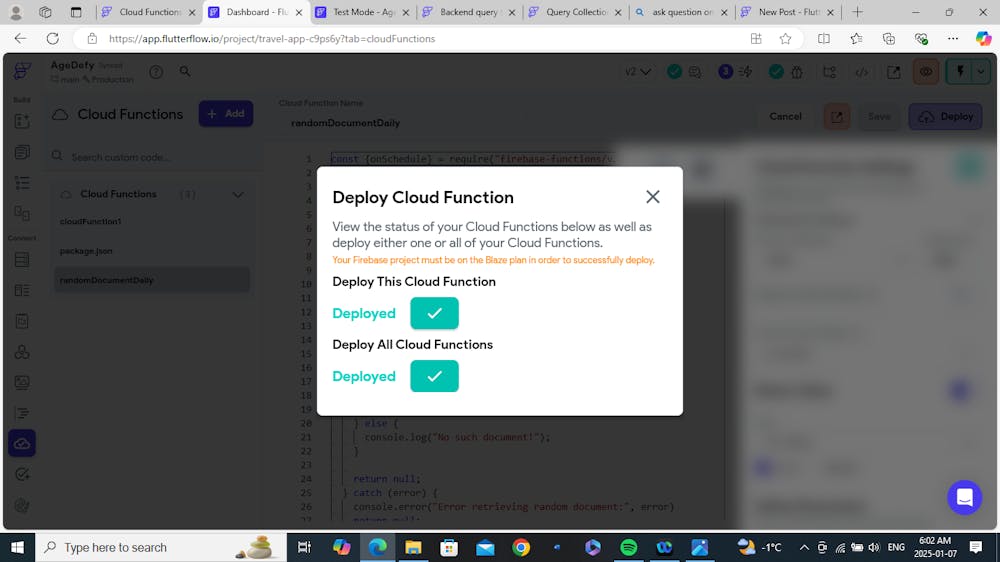The width and height of the screenshot is (1000, 562).
Task: Open Spotify from the taskbar
Action: click(x=628, y=547)
